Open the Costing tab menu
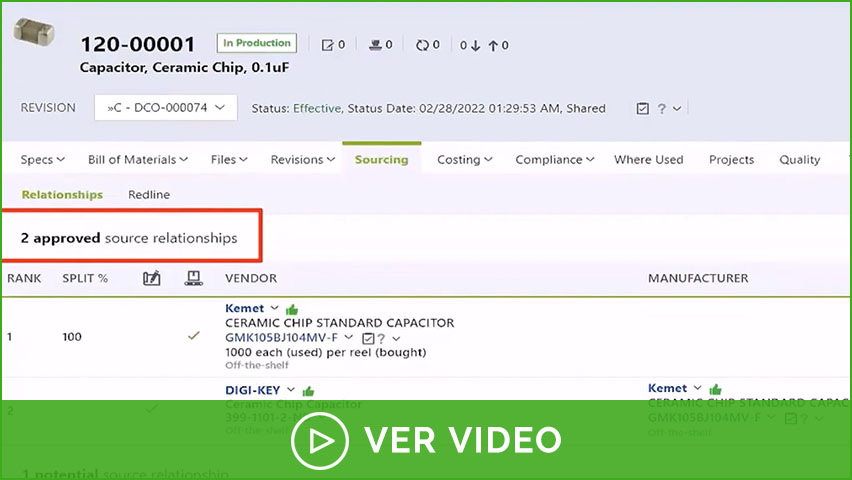This screenshot has width=852, height=480. tap(465, 160)
